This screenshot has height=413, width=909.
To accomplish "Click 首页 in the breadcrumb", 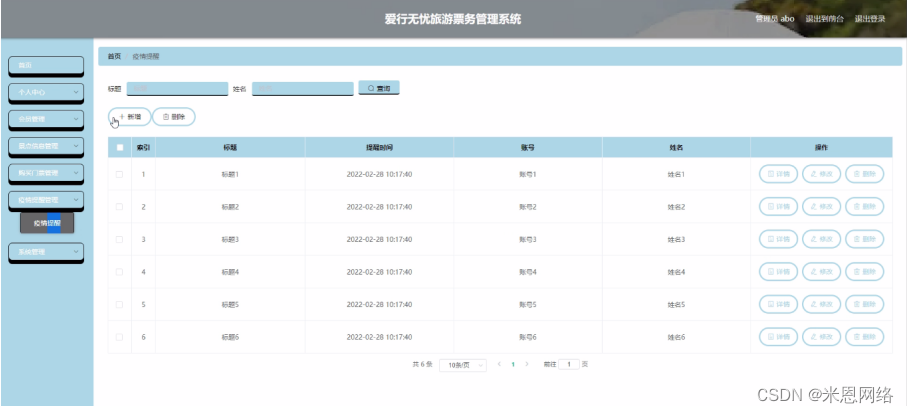I will click(114, 56).
